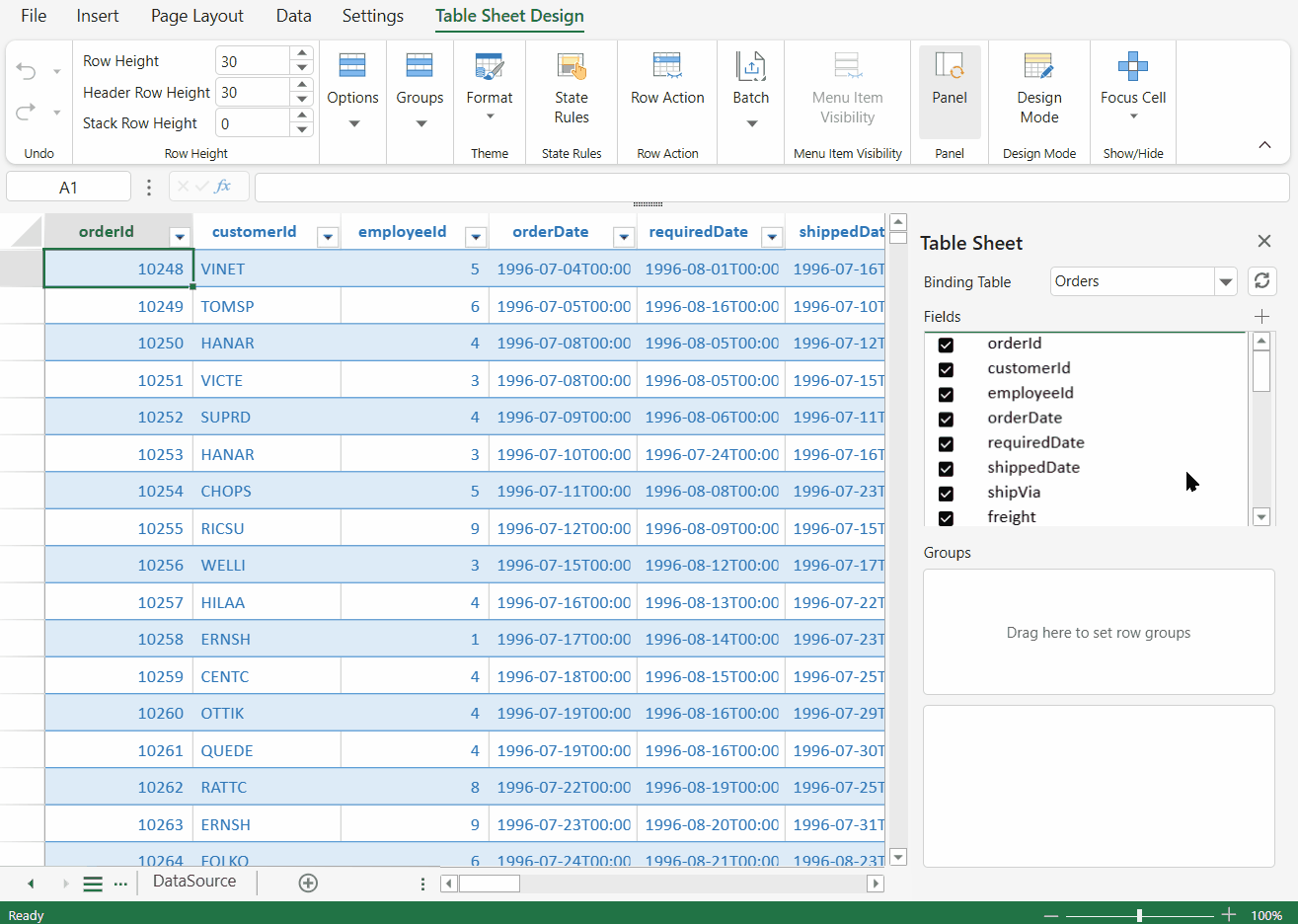The image size is (1298, 924).
Task: Click the Stack Row Height input
Action: click(253, 123)
